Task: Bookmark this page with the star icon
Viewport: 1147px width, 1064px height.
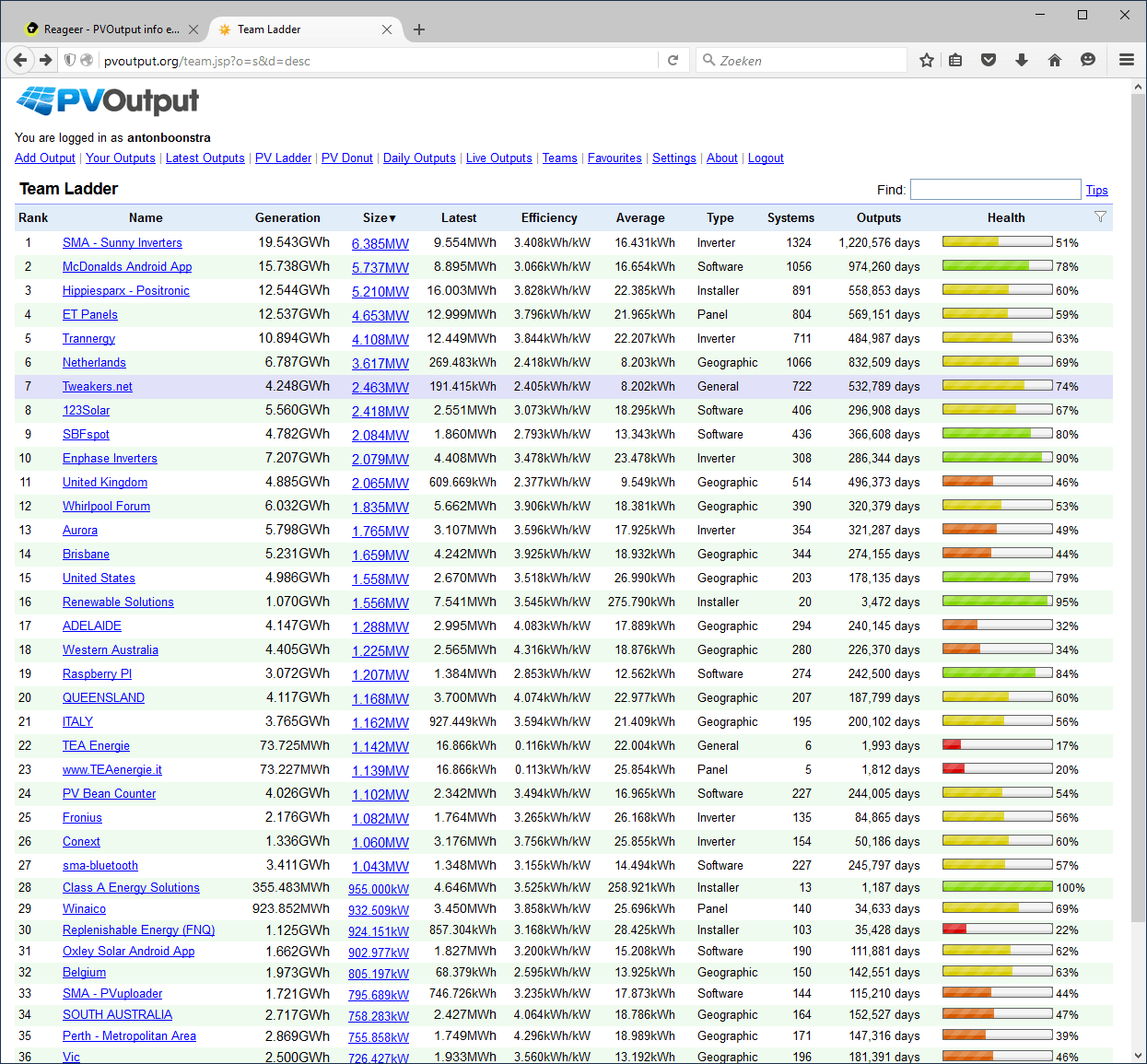Action: pos(927,60)
